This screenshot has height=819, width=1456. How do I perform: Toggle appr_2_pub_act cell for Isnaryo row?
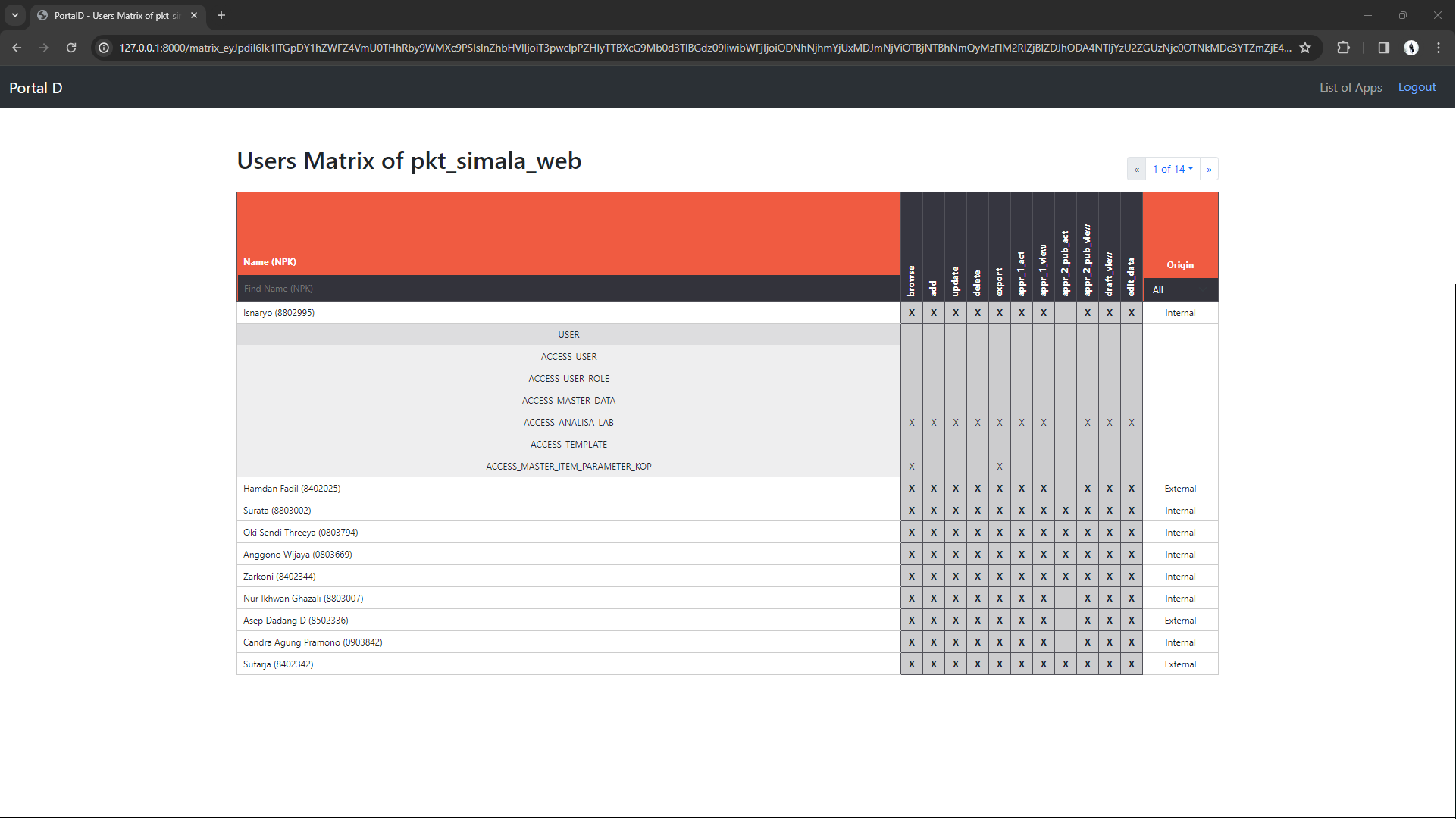click(1066, 313)
